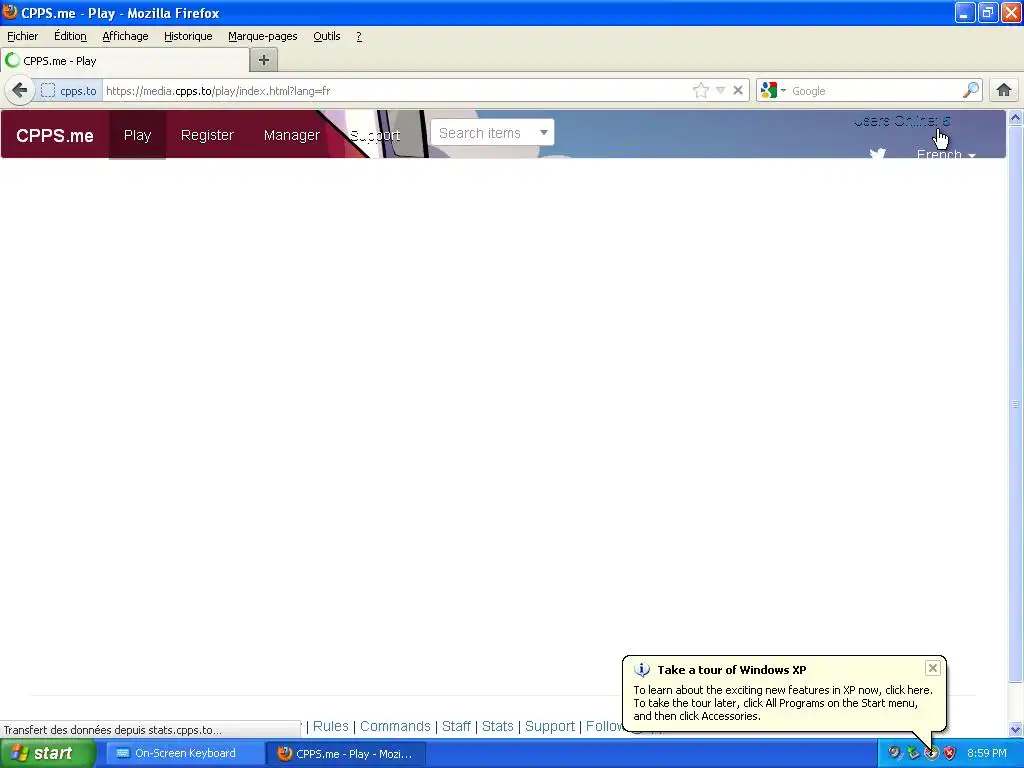This screenshot has width=1024, height=768.
Task: Open the Firefox home page button
Action: tap(1004, 90)
